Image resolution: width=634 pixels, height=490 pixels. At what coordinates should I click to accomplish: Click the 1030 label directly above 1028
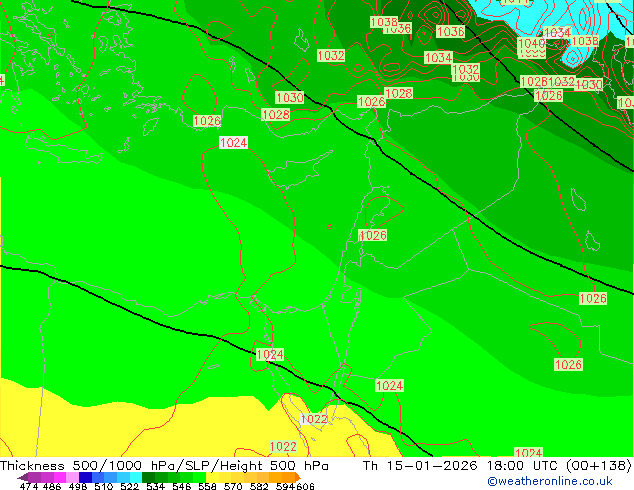pos(290,97)
